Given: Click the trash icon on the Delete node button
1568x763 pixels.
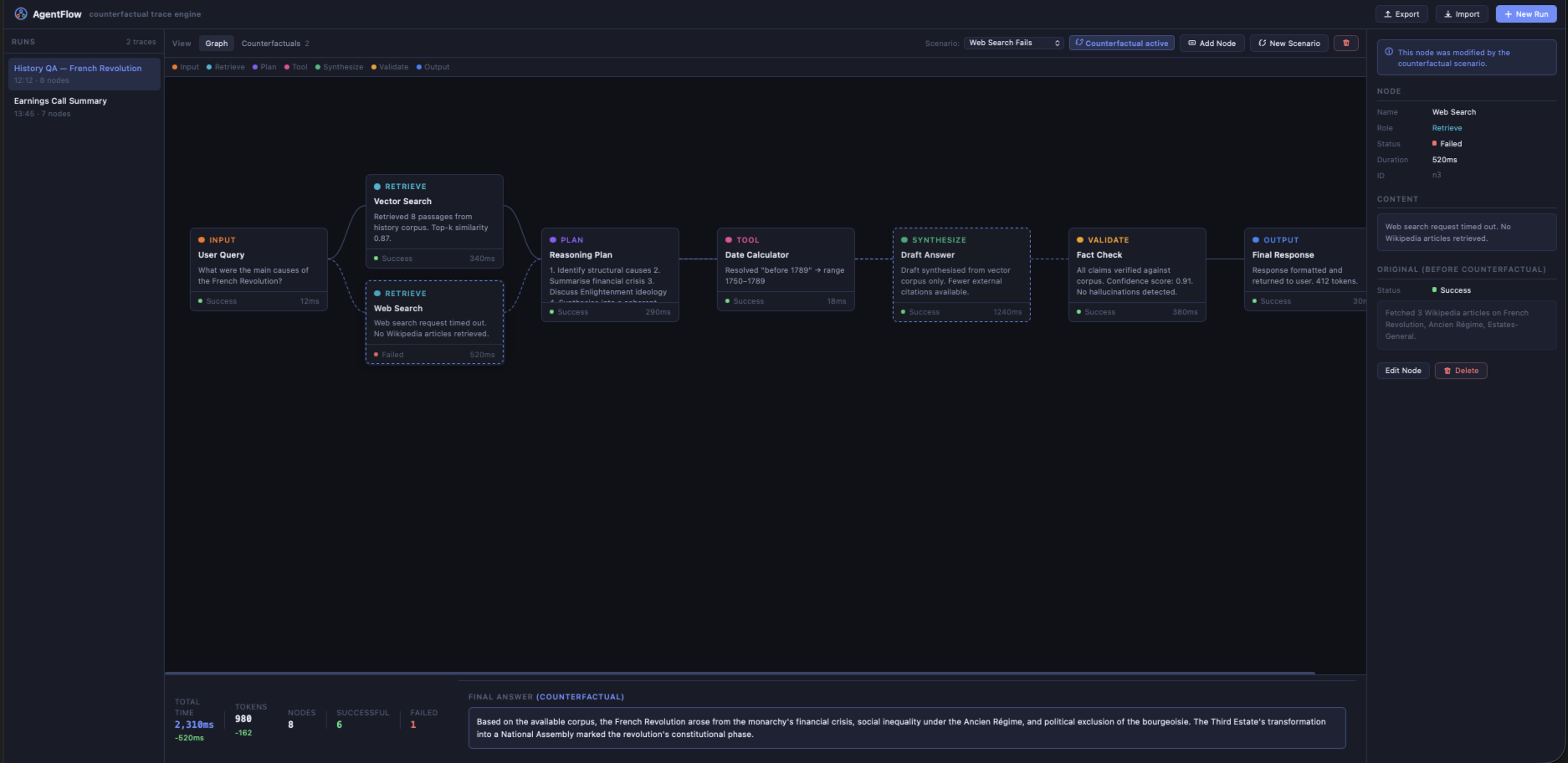Looking at the screenshot, I should [1449, 370].
